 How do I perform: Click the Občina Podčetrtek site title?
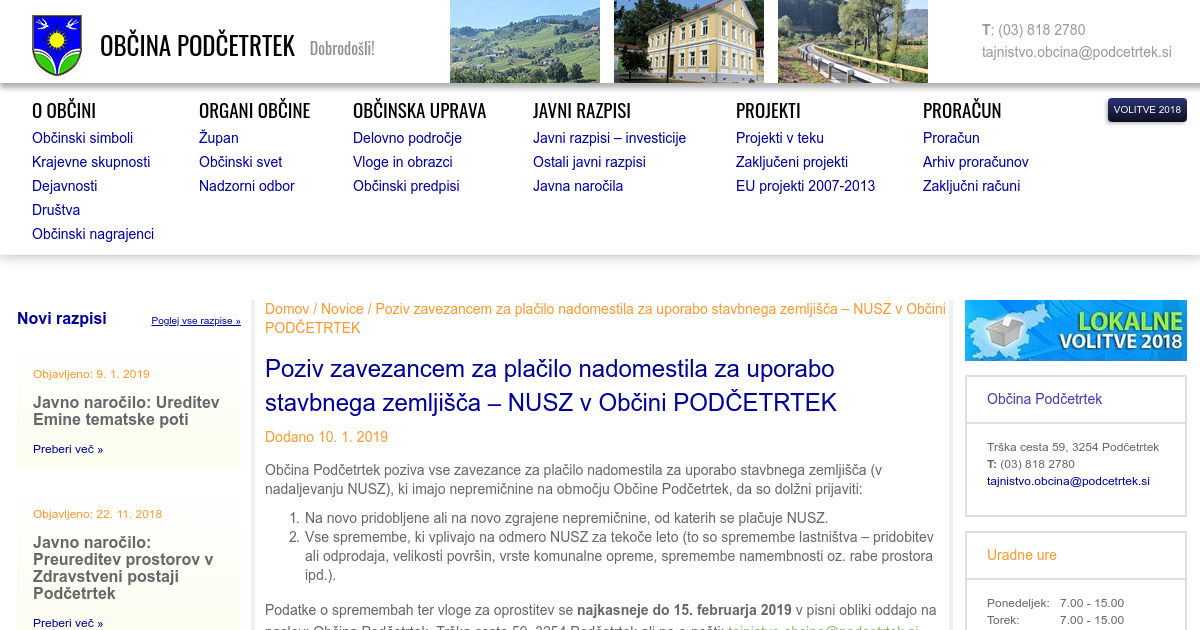pyautogui.click(x=197, y=46)
